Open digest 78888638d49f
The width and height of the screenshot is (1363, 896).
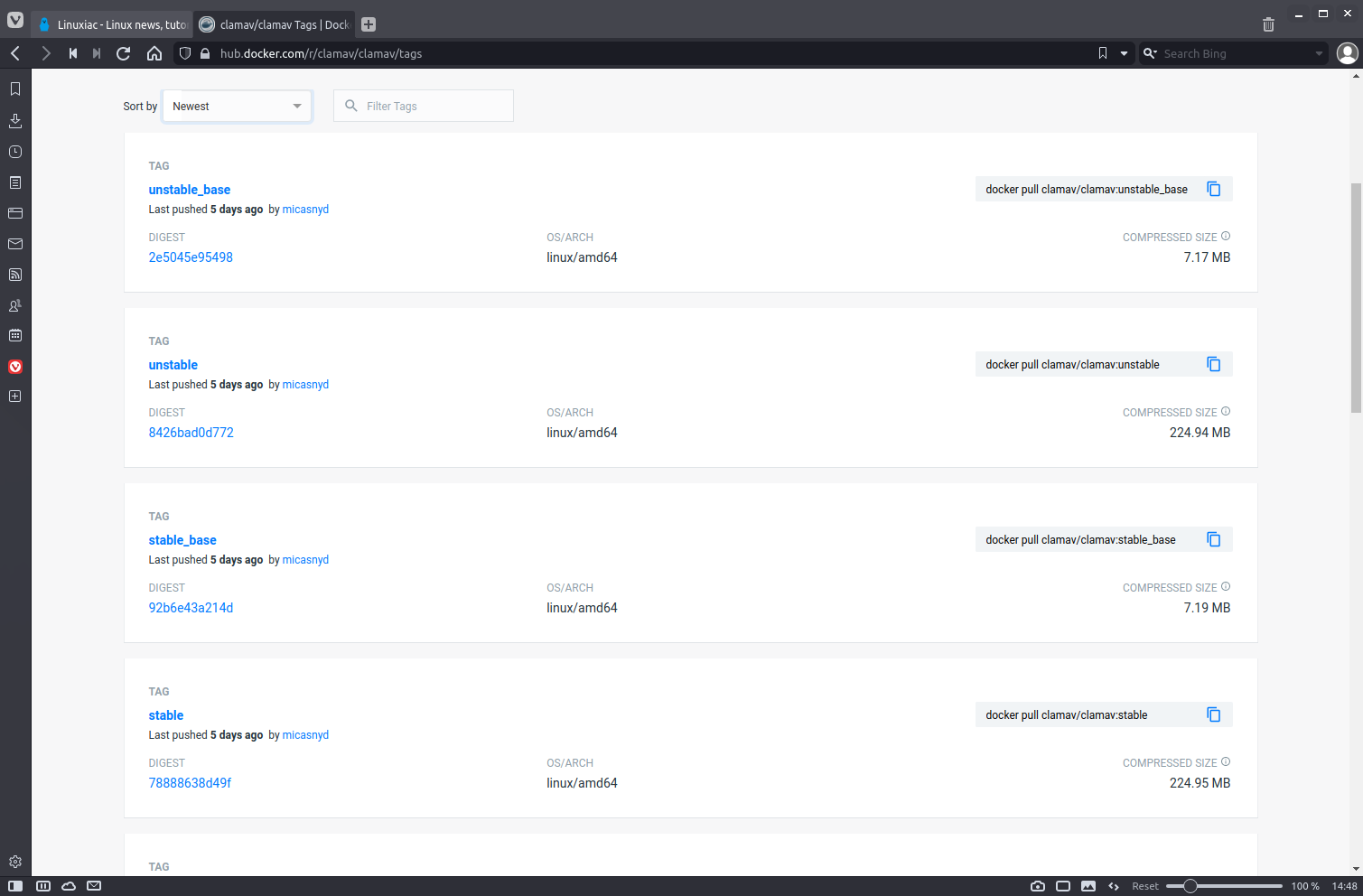tap(190, 783)
